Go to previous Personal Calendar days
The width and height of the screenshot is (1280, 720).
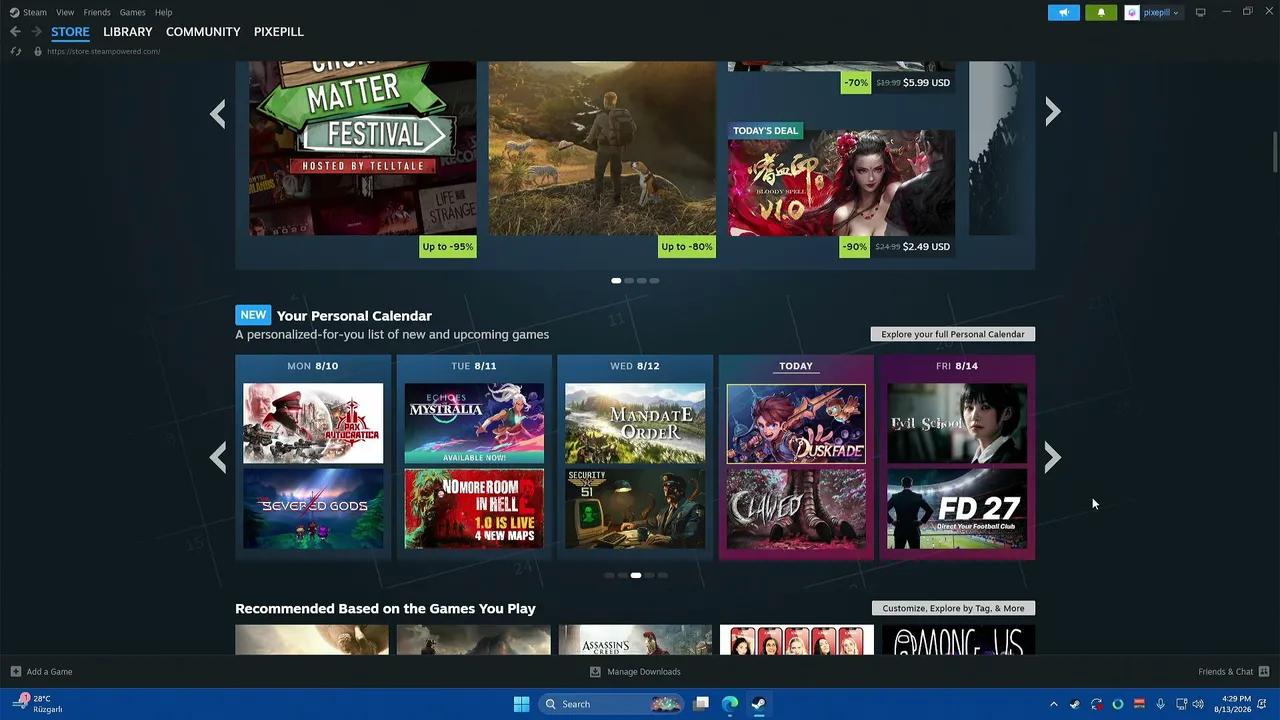(x=217, y=457)
